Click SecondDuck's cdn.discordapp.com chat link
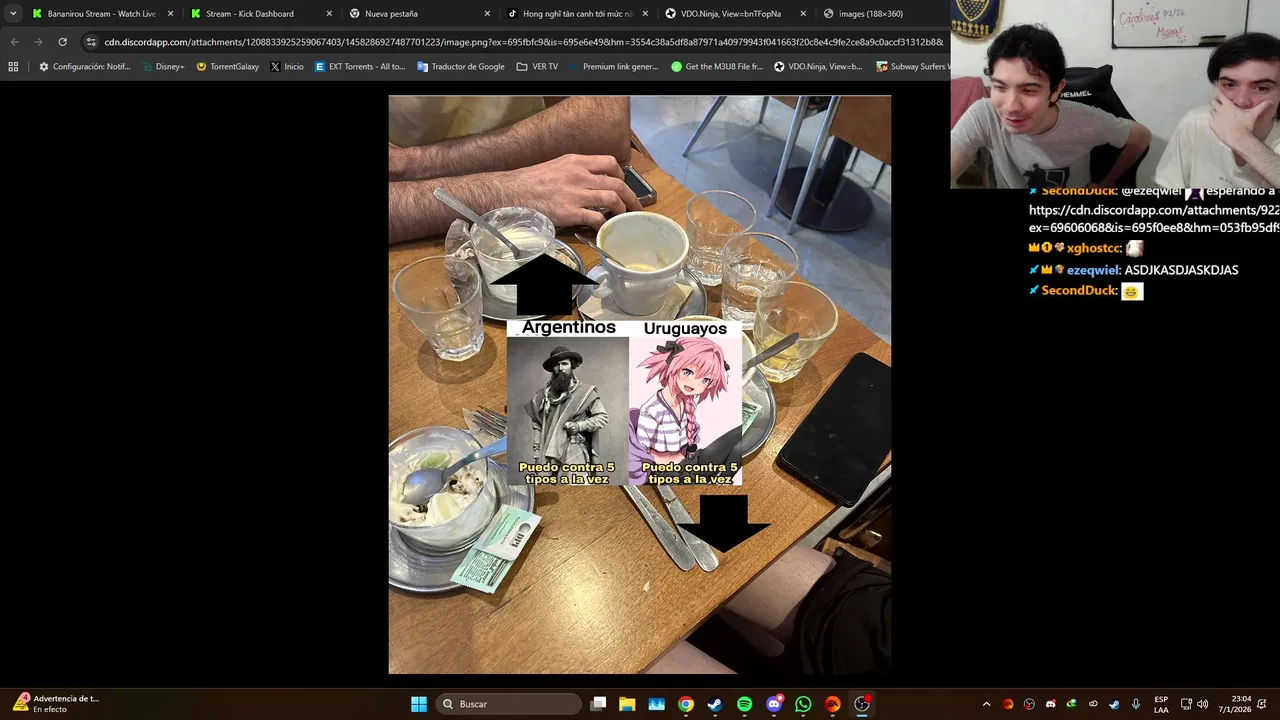This screenshot has width=1280, height=720. 1154,219
